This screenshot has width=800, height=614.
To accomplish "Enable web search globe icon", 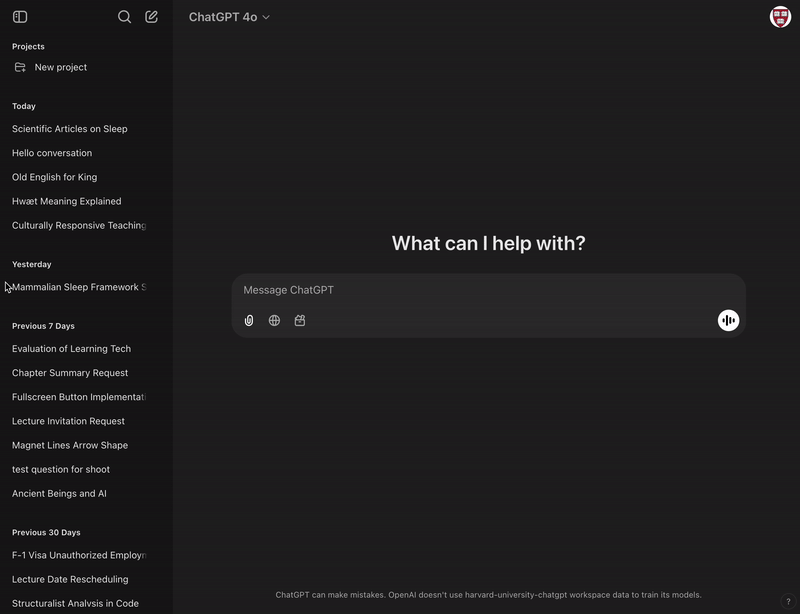I will [274, 321].
